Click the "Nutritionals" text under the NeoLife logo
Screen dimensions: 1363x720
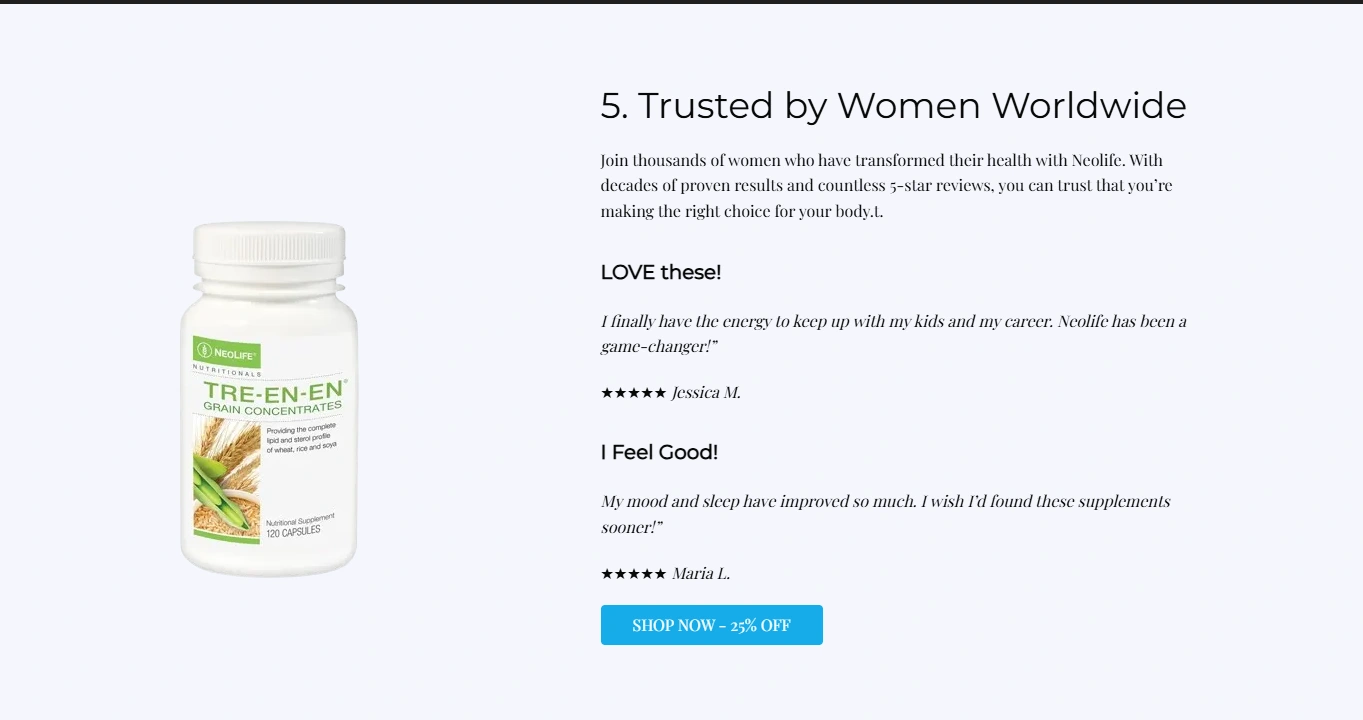227,372
